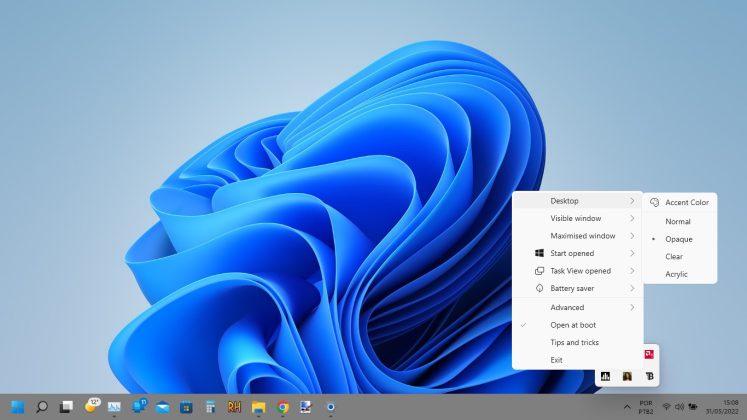Open the Windows Start menu
Screen dimensions: 747x420
(x=18, y=407)
